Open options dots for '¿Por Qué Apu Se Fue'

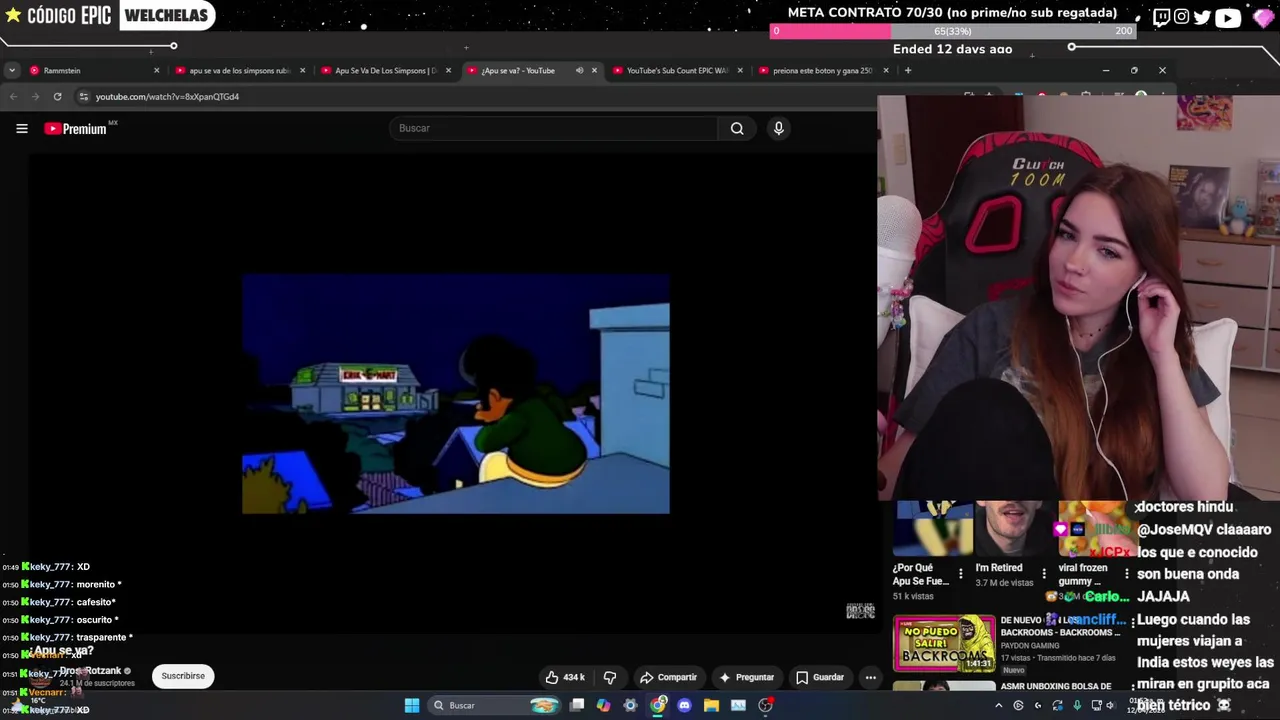pos(961,574)
